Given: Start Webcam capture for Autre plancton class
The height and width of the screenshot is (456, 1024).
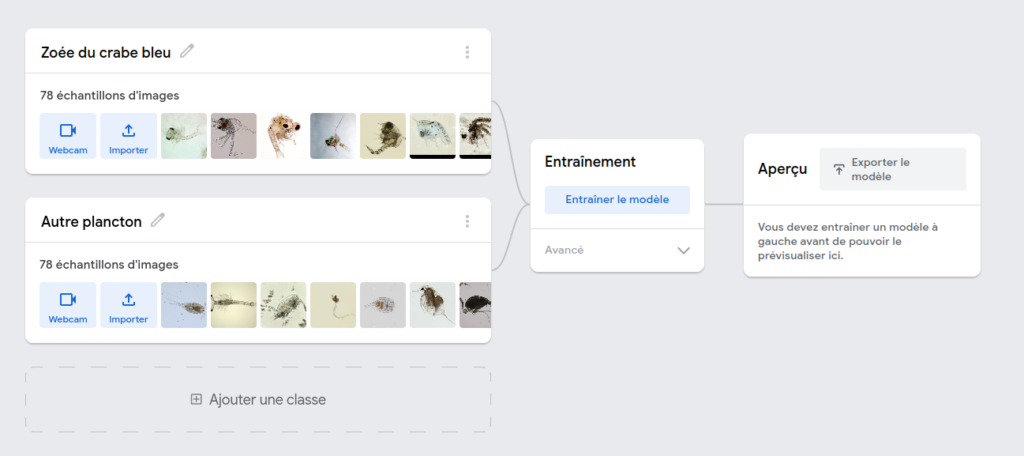Looking at the screenshot, I should point(68,305).
